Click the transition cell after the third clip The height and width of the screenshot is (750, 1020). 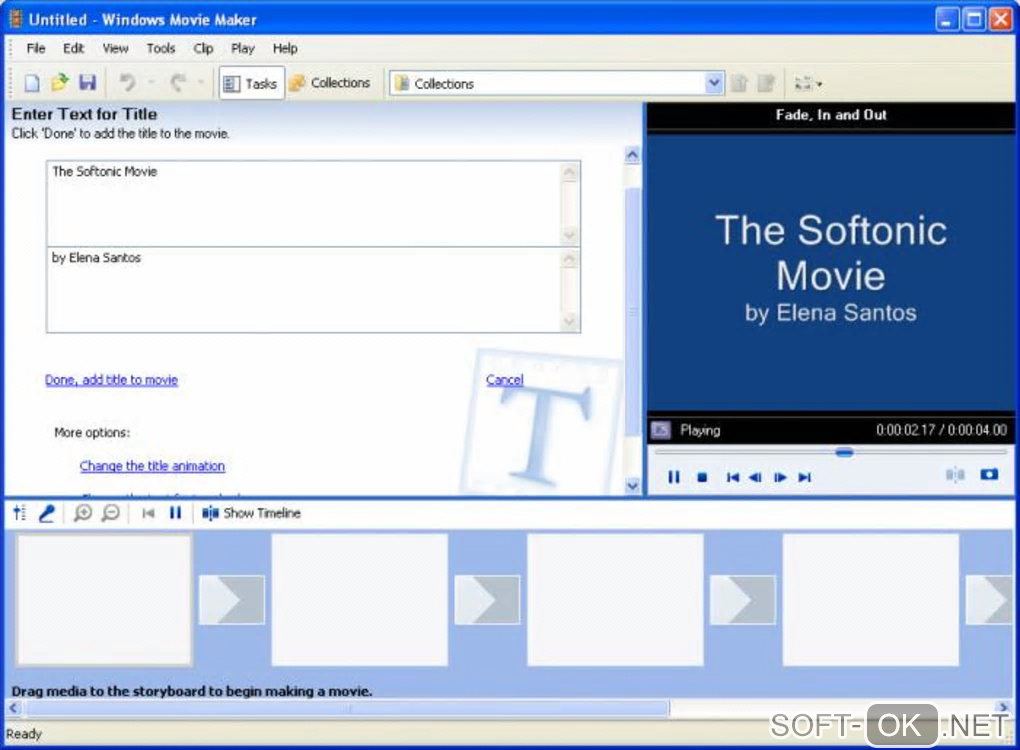(743, 600)
